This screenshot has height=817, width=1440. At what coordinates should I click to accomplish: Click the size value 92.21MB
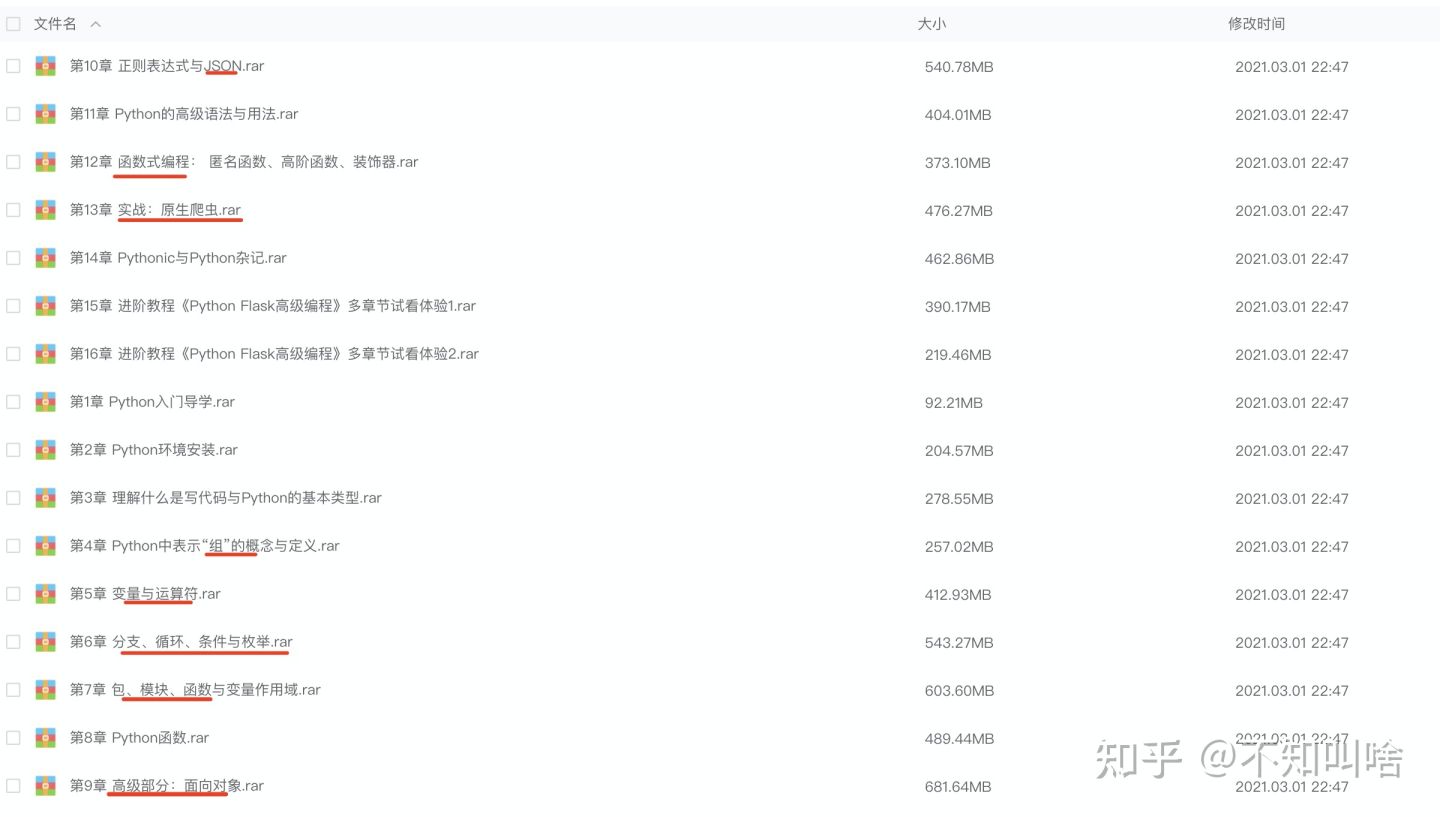[x=954, y=403]
